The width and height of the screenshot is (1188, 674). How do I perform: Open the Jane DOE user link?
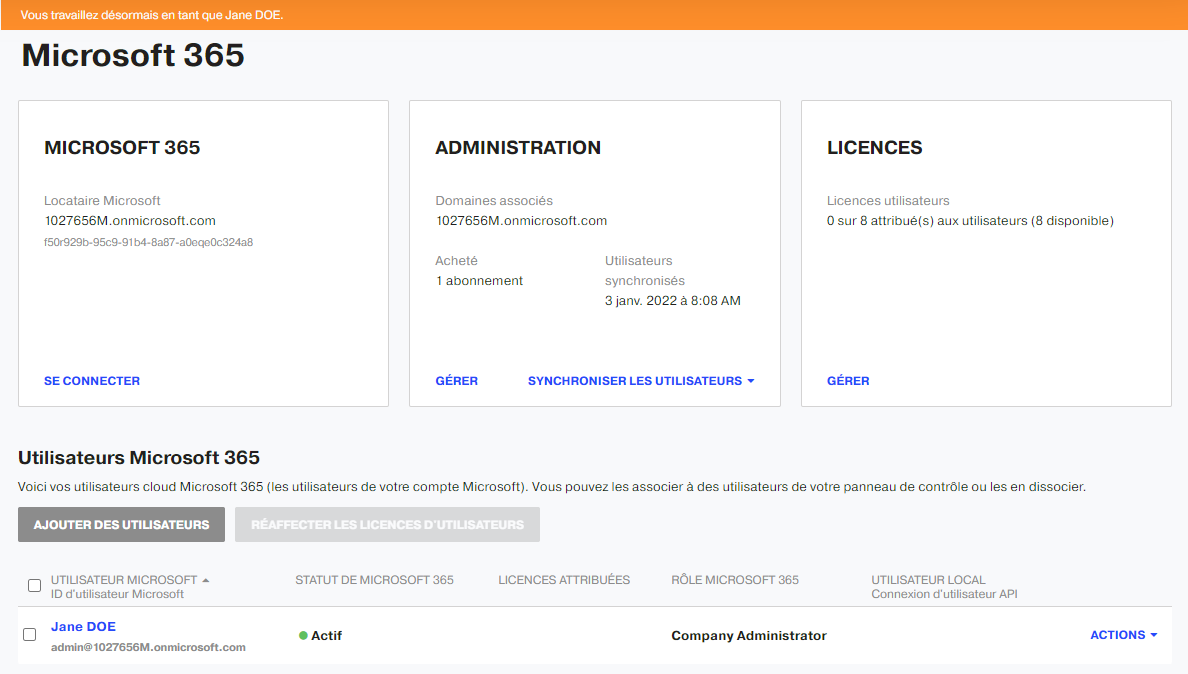[83, 626]
